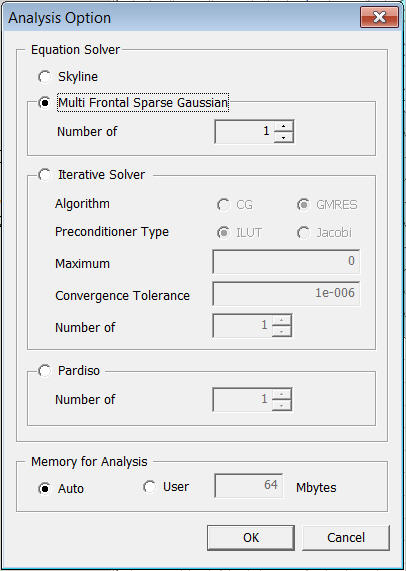Image resolution: width=406 pixels, height=571 pixels.
Task: Click the Maximum iterations input field
Action: (286, 261)
